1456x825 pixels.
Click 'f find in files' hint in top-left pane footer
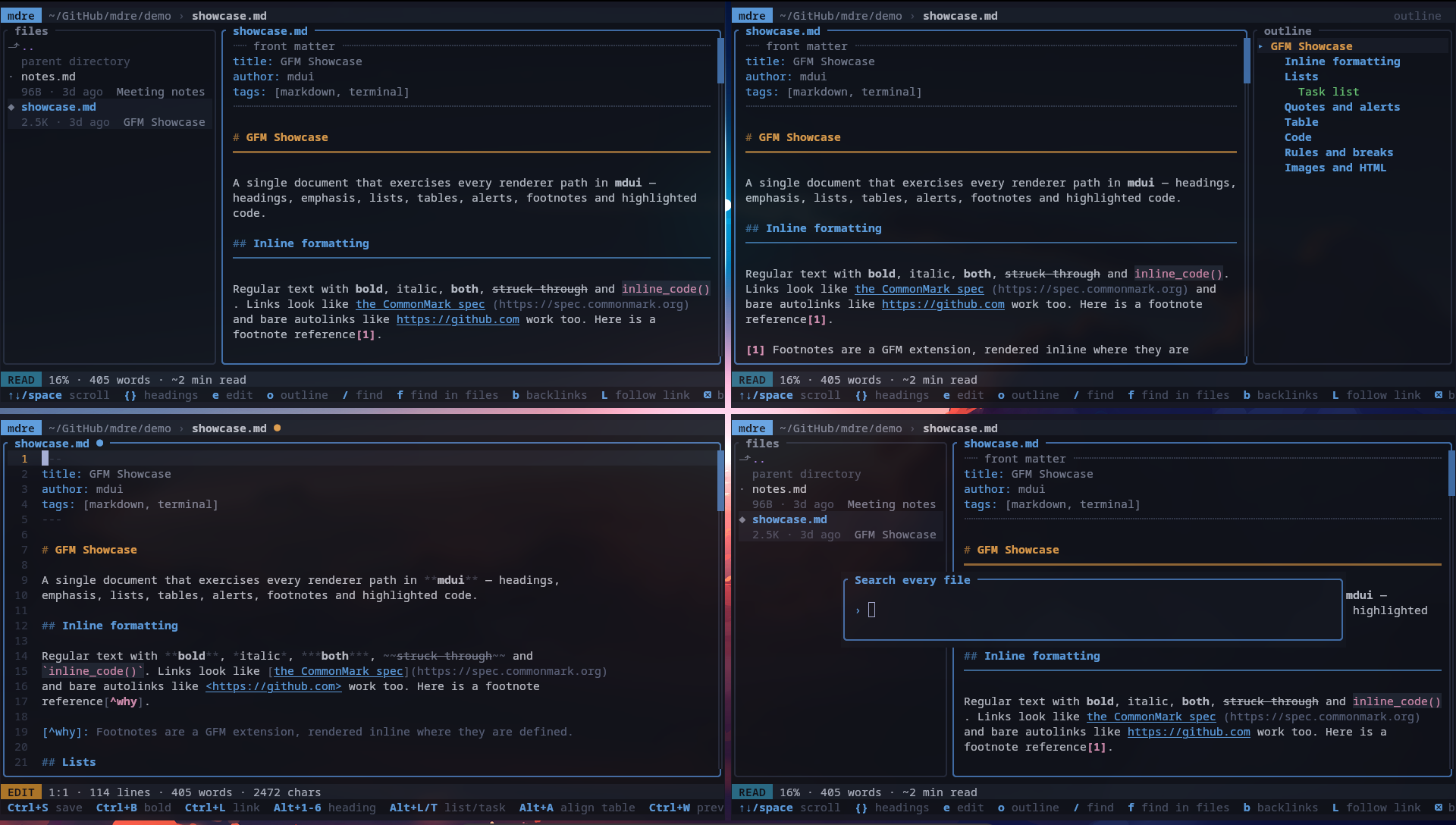[x=447, y=395]
